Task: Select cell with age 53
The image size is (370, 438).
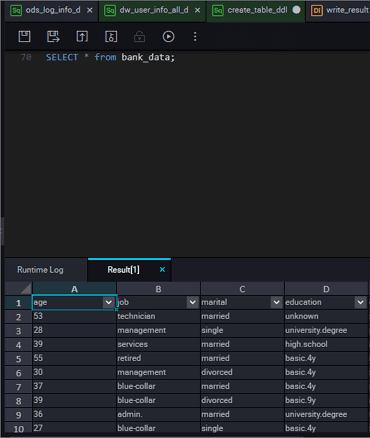Action: click(x=74, y=316)
